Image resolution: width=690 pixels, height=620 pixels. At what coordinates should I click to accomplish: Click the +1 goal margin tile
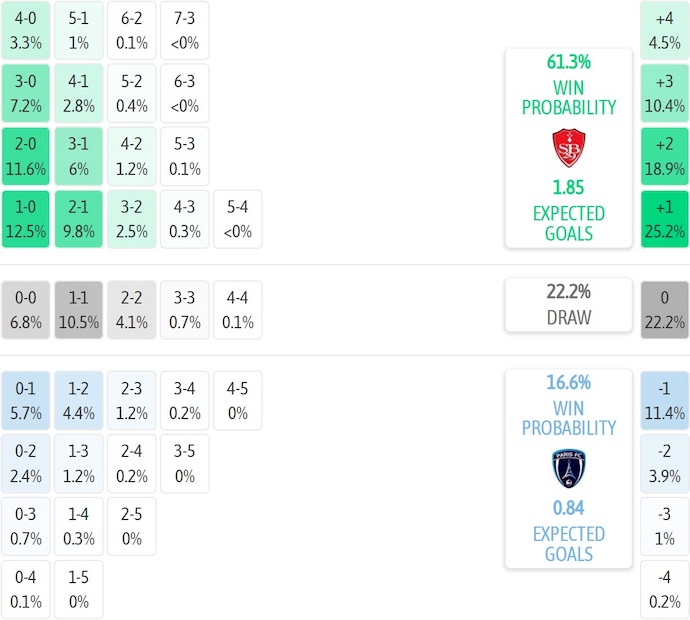pos(665,220)
